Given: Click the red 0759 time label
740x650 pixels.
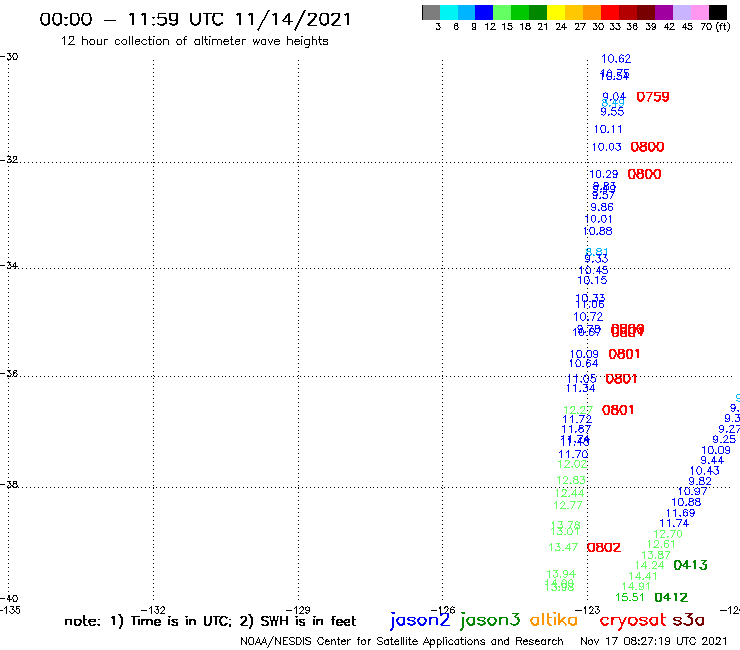Looking at the screenshot, I should [x=653, y=97].
